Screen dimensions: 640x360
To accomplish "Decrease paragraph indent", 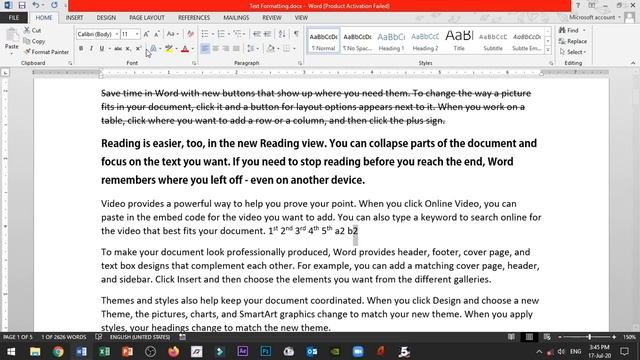I will [x=257, y=34].
